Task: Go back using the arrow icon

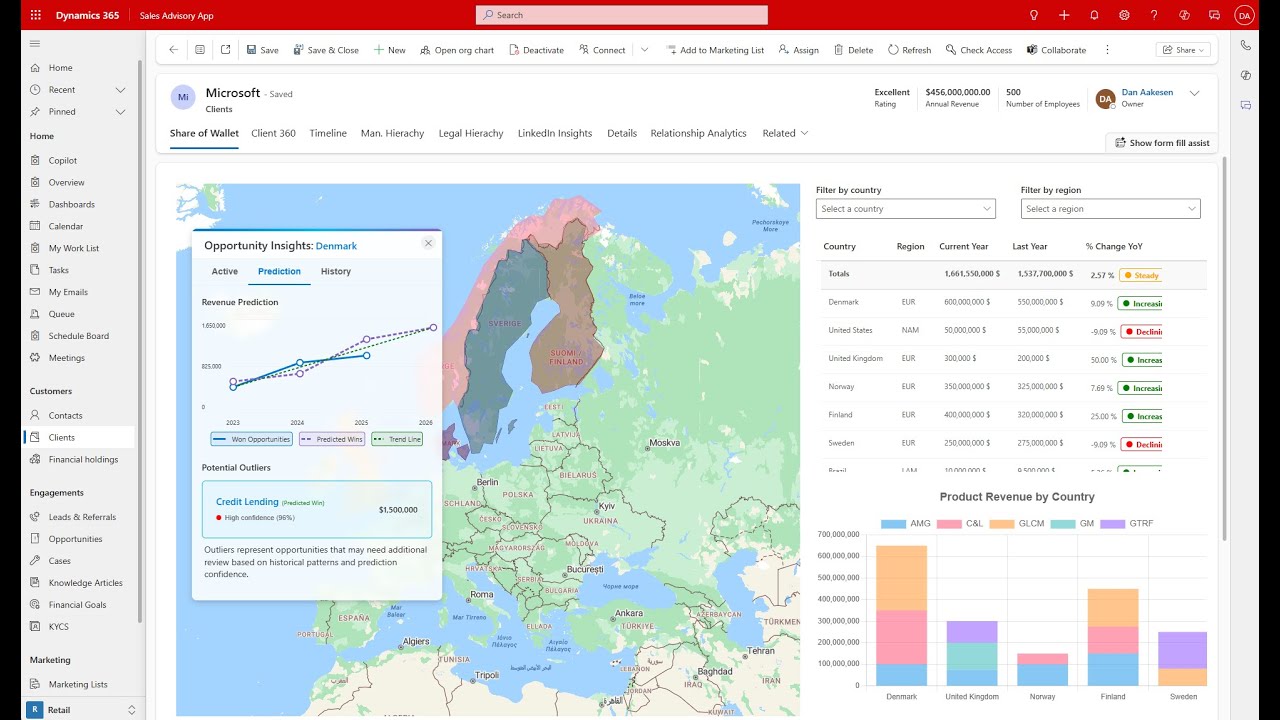Action: (174, 50)
